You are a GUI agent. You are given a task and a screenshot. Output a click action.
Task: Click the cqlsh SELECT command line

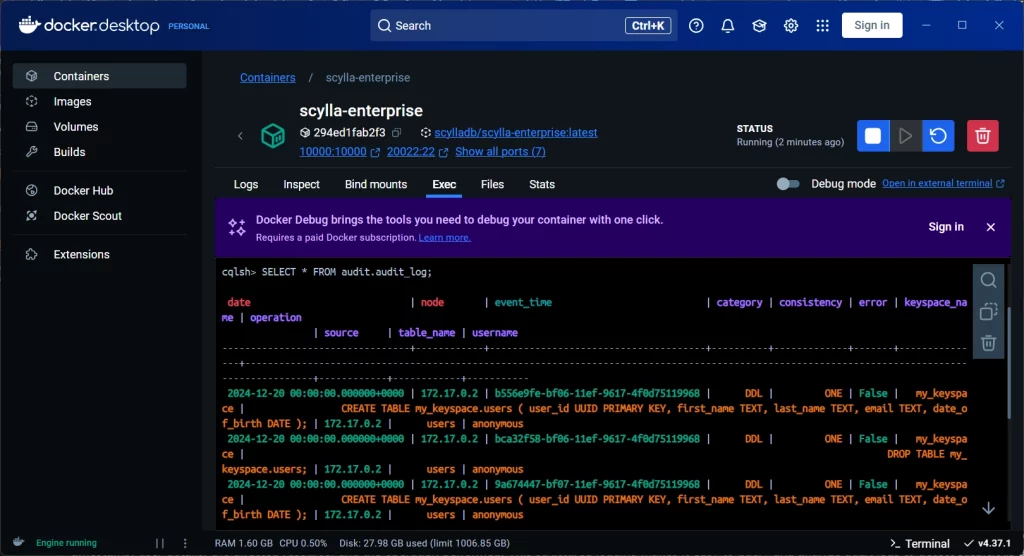(x=327, y=272)
